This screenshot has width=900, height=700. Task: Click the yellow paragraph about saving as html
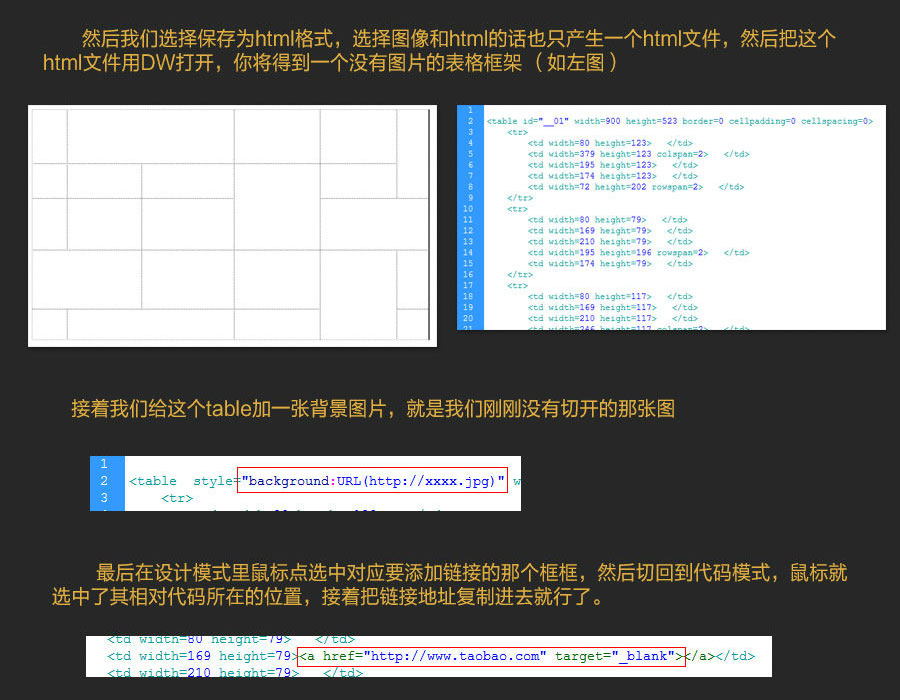pos(440,50)
